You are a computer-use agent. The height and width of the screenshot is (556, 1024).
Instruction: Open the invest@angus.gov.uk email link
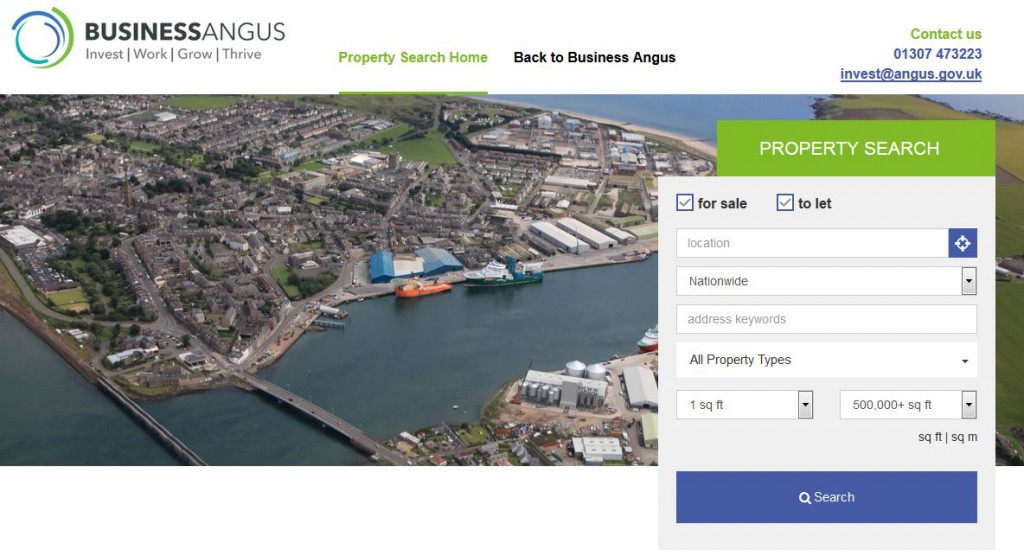(x=911, y=74)
